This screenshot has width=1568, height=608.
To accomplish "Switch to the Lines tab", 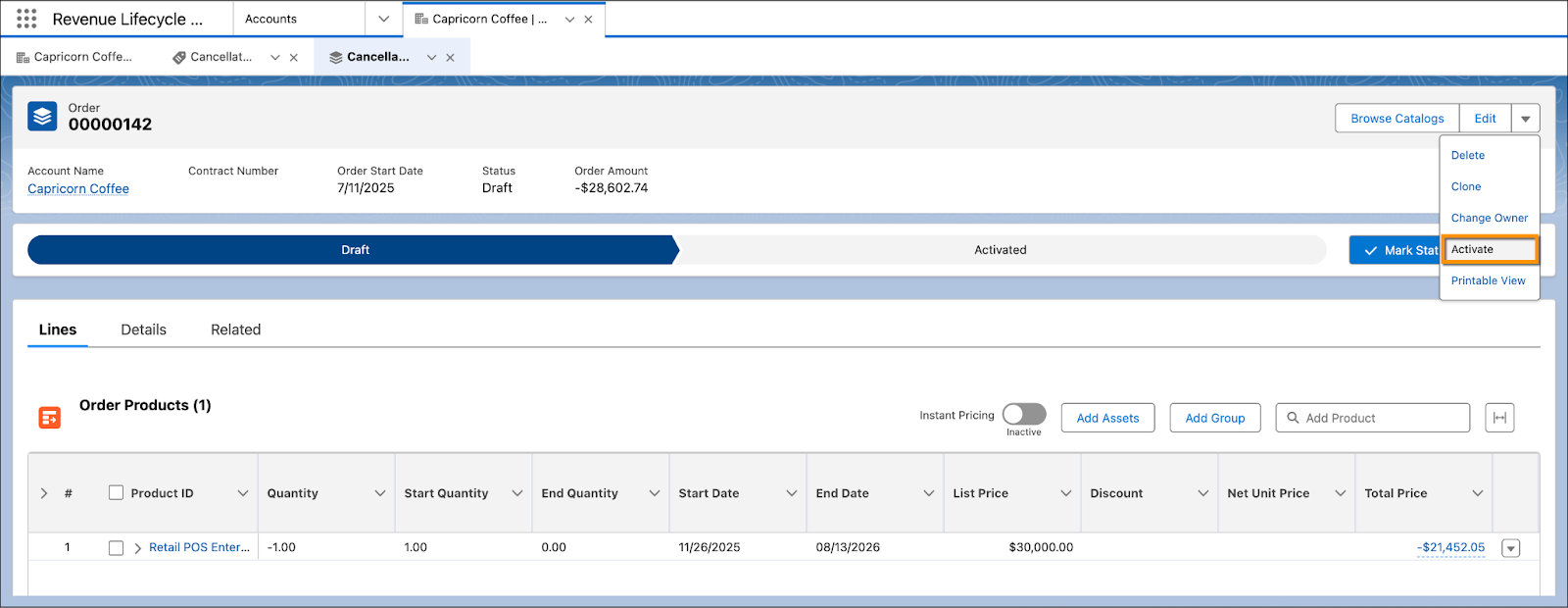I will (58, 329).
